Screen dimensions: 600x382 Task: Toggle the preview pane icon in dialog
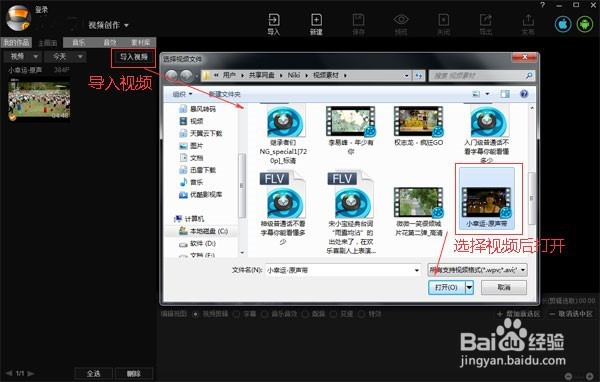505,94
